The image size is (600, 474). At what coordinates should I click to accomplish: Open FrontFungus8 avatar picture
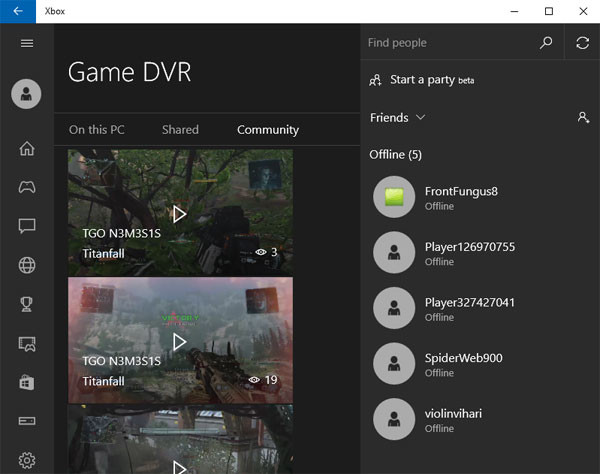pyautogui.click(x=394, y=197)
